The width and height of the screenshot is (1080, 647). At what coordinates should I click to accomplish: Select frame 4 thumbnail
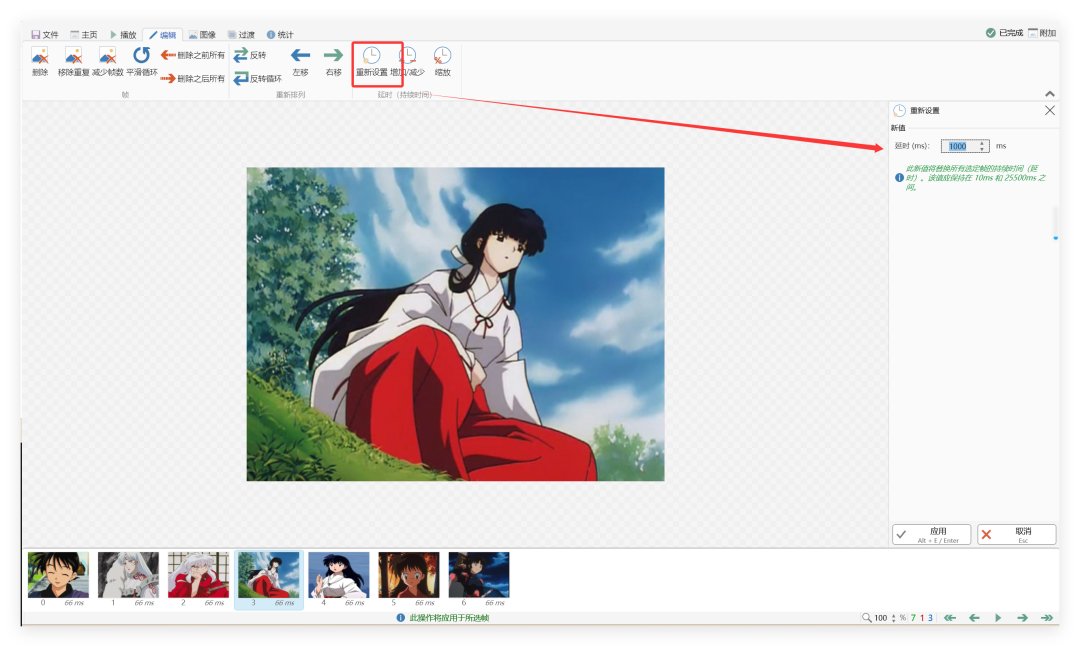(x=339, y=575)
